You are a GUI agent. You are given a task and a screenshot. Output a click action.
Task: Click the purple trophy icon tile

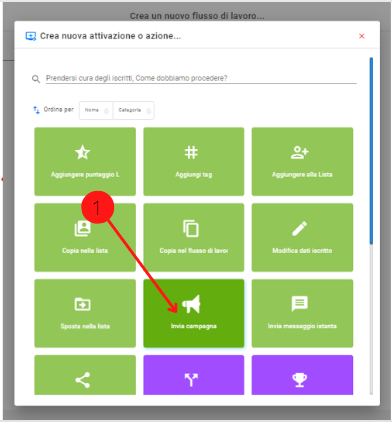[x=302, y=375]
